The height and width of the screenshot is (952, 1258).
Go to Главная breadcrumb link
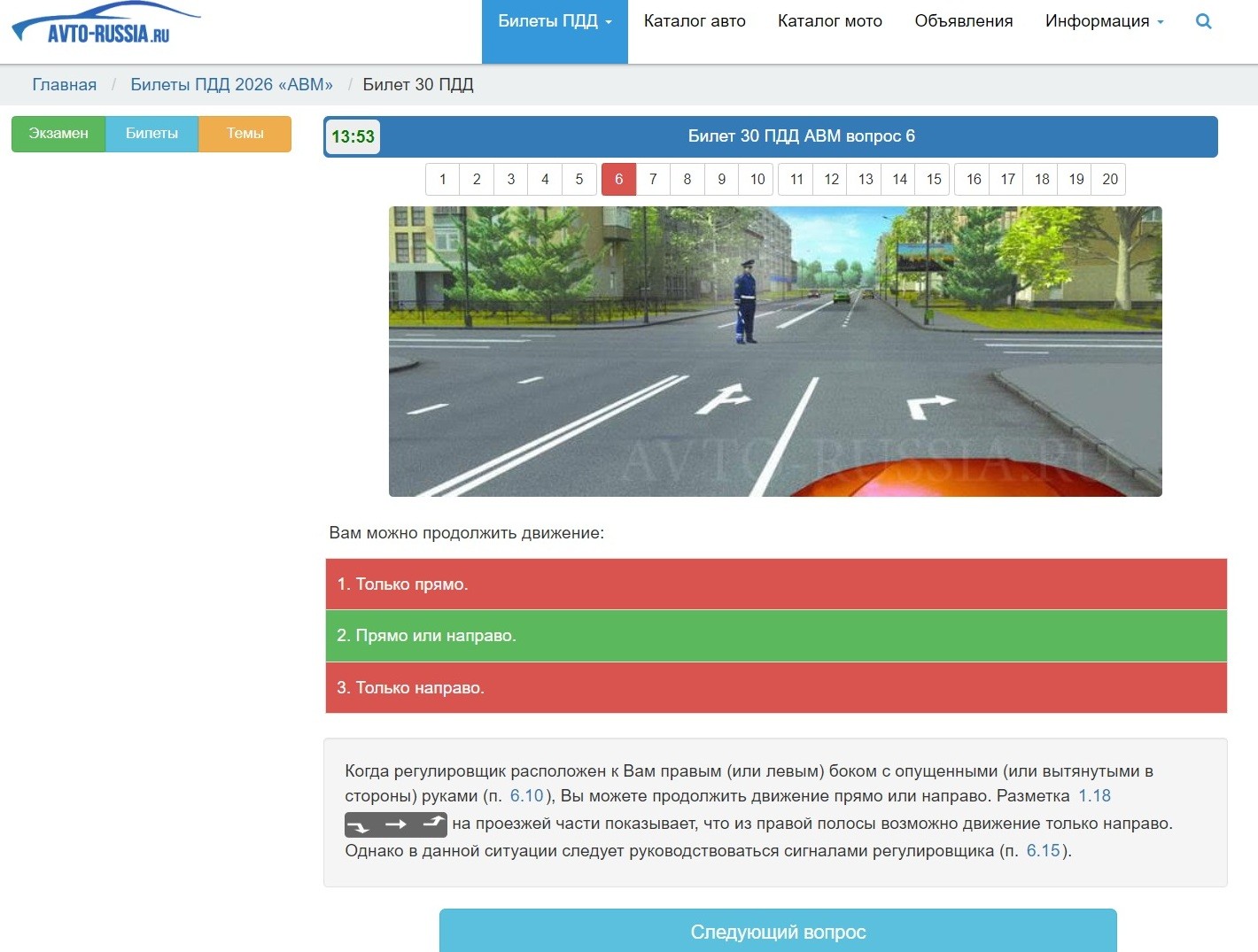tap(65, 85)
